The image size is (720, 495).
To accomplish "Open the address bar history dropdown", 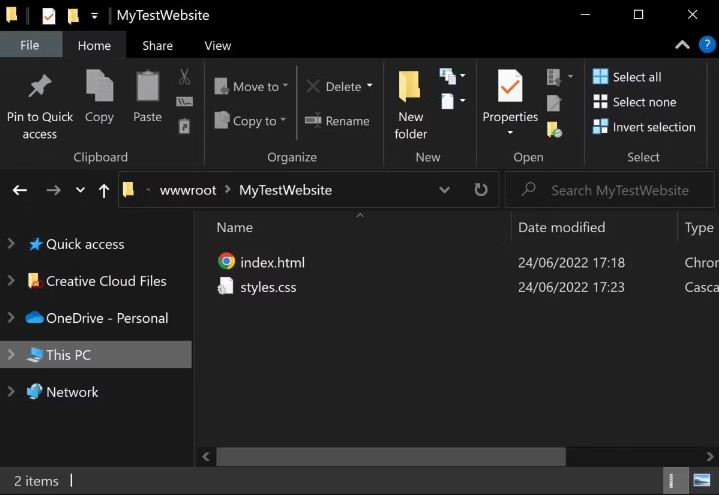I will (x=444, y=190).
